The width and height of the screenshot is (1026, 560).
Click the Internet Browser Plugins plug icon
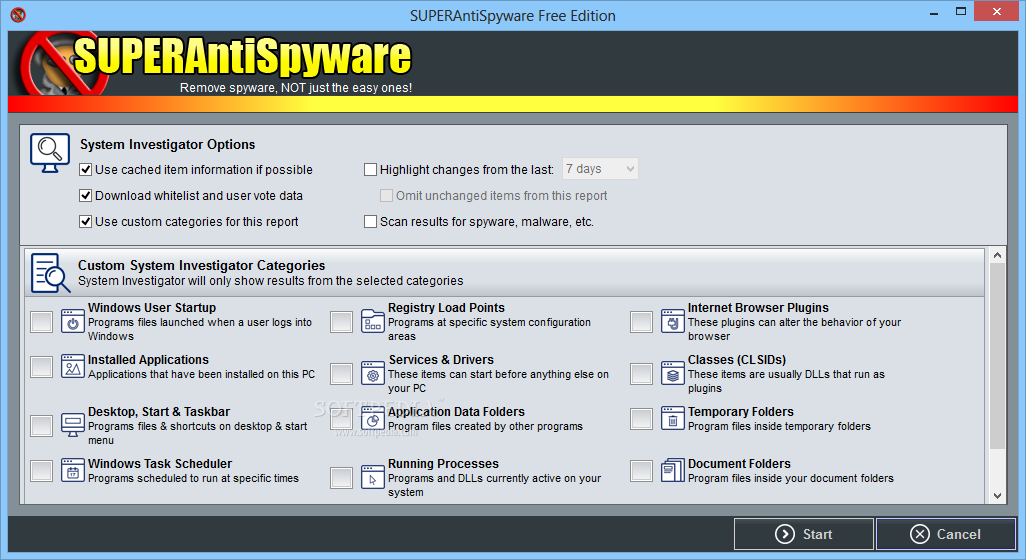[x=672, y=321]
